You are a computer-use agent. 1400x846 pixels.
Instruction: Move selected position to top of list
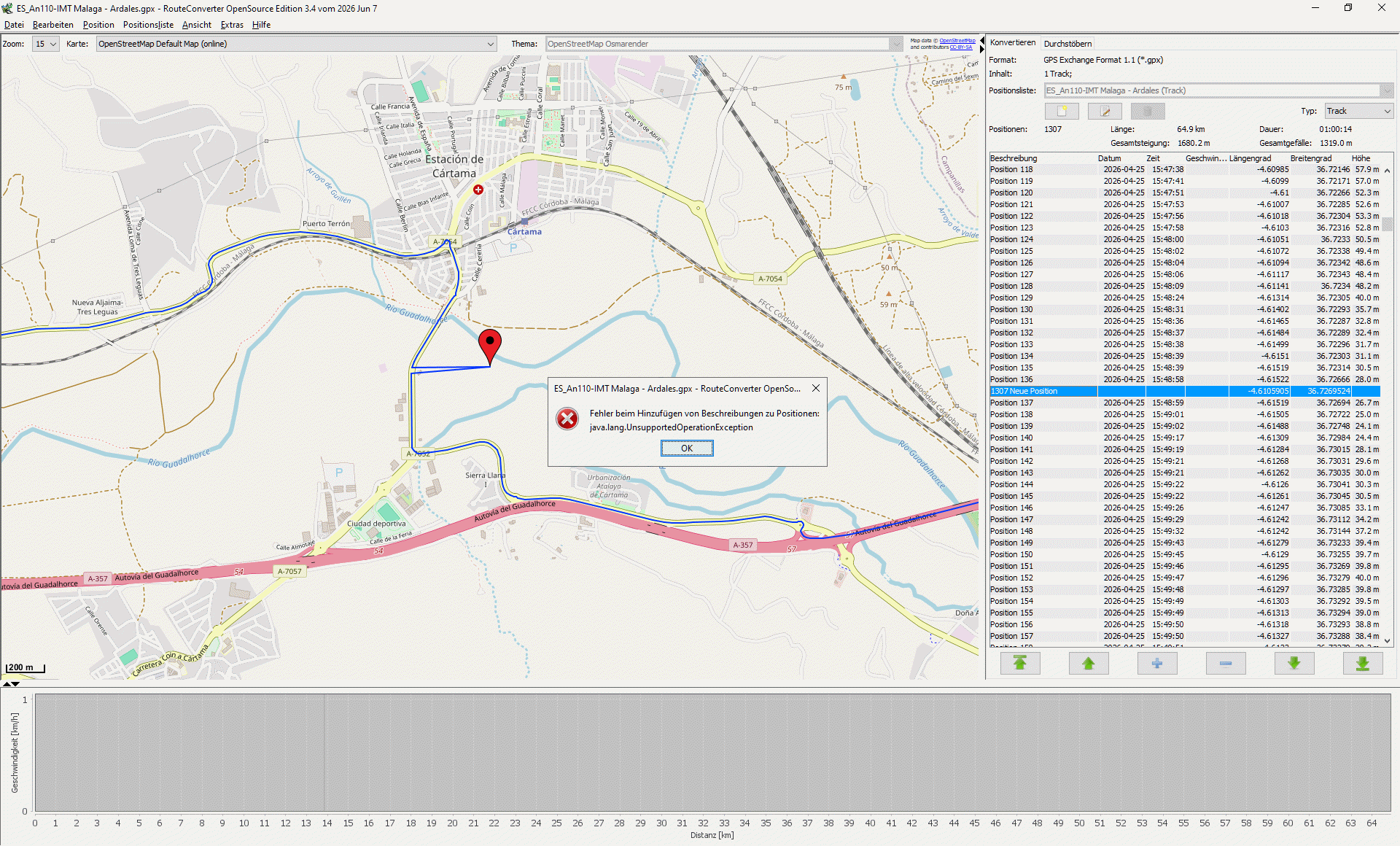(1020, 663)
